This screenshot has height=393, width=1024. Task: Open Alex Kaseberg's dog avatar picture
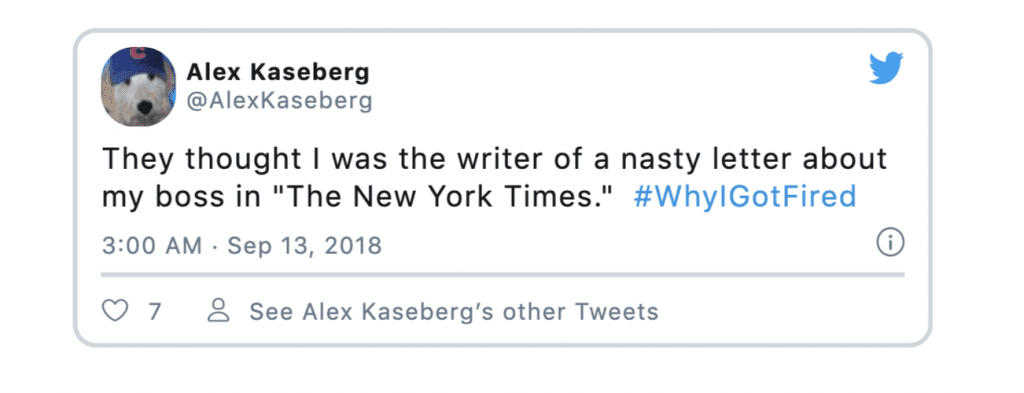138,86
